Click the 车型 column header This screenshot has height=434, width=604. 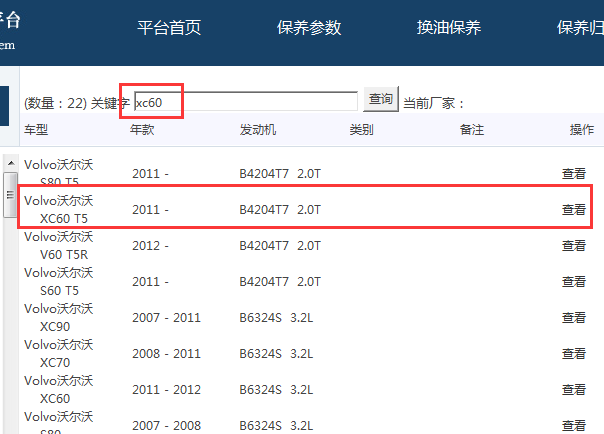36,130
